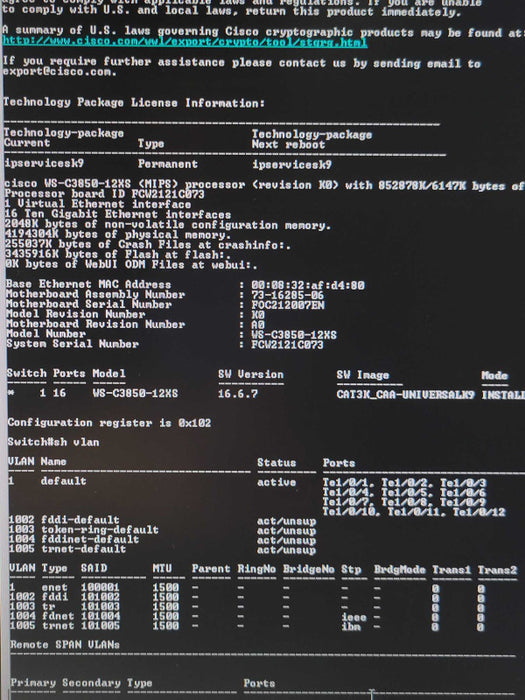
Task: Click the 'Remote SPAN VLANs' heading
Action: (65, 645)
